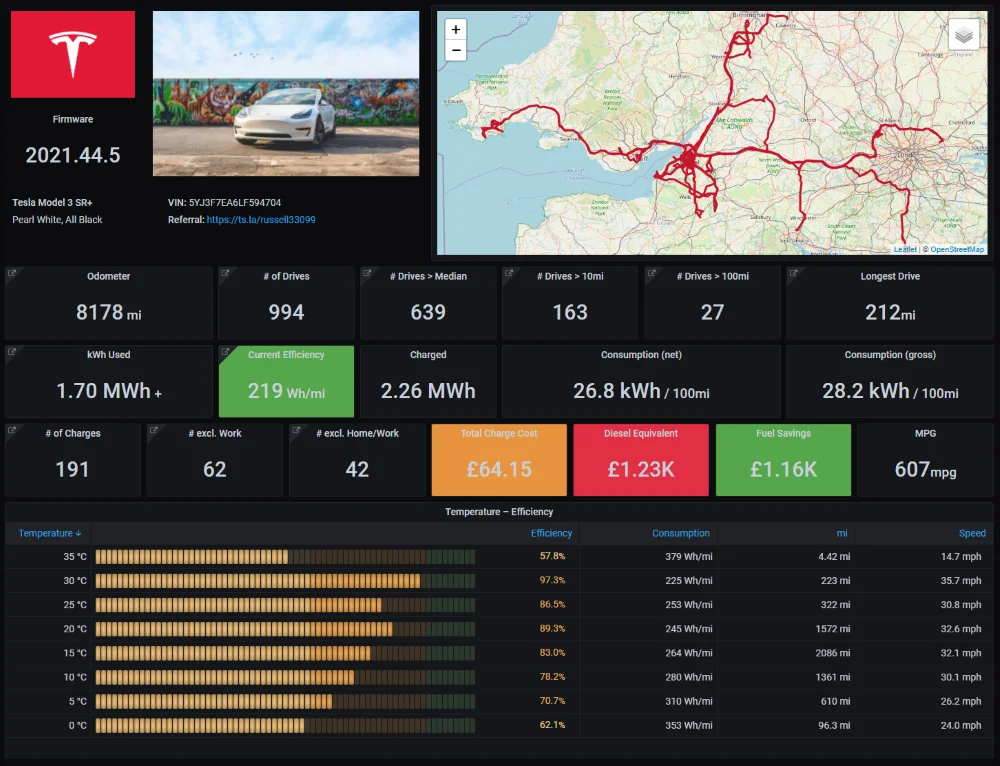This screenshot has height=766, width=1000.
Task: Sort table by mi column header
Action: (x=842, y=533)
